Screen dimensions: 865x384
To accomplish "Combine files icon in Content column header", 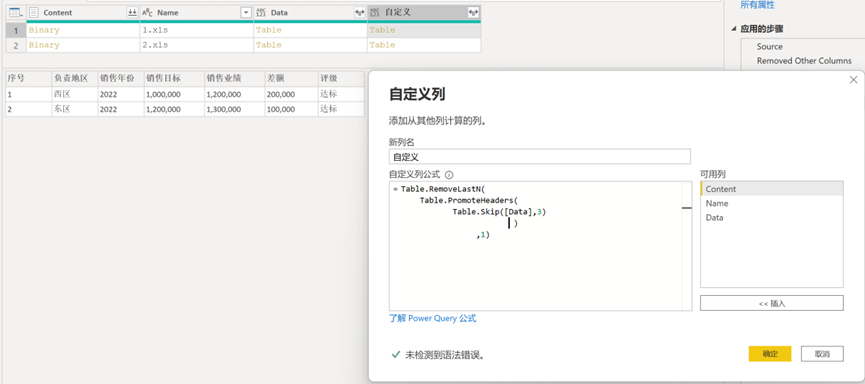I will pos(132,13).
